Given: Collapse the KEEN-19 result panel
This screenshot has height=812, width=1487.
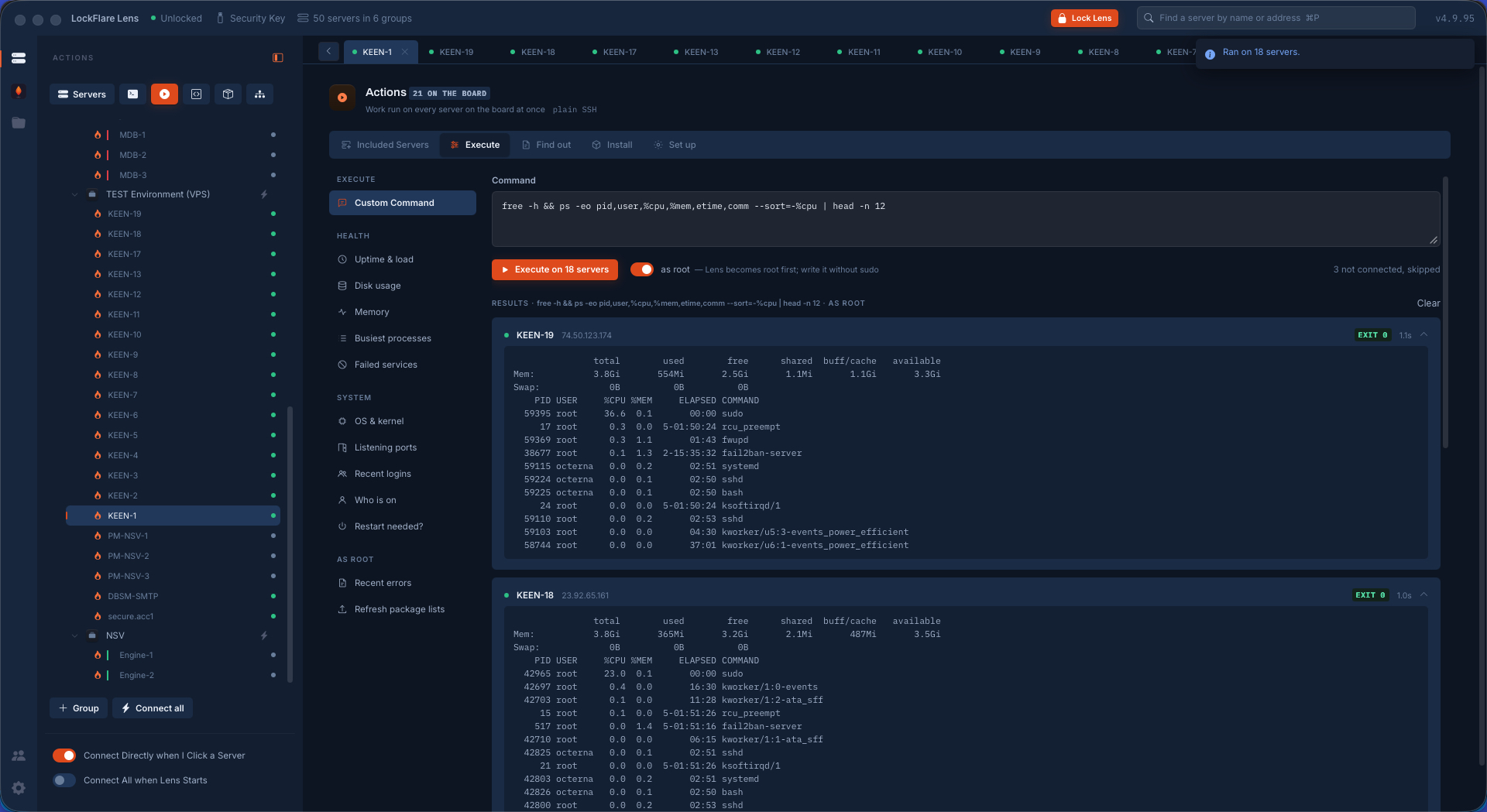Looking at the screenshot, I should [x=1424, y=335].
